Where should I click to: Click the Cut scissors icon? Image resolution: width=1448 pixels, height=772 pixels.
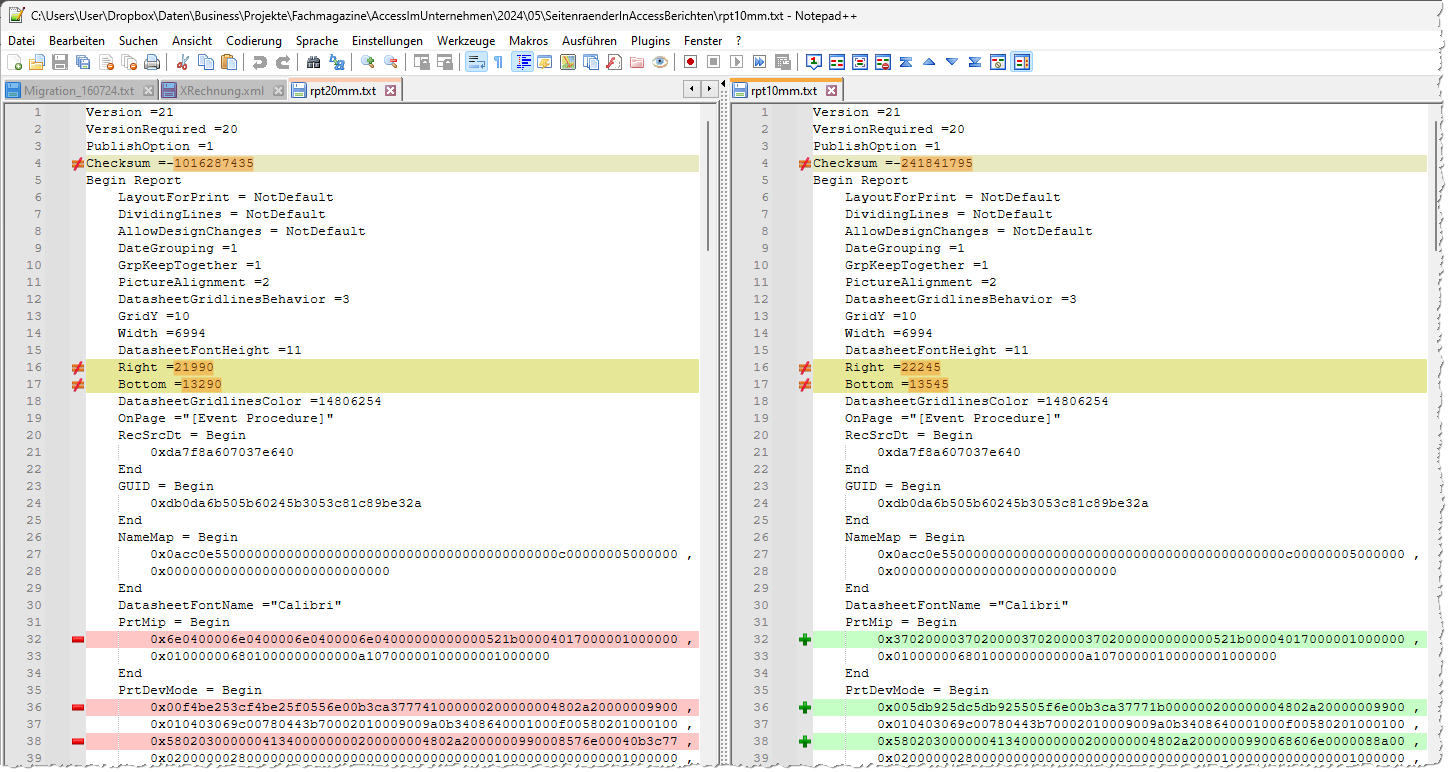183,62
